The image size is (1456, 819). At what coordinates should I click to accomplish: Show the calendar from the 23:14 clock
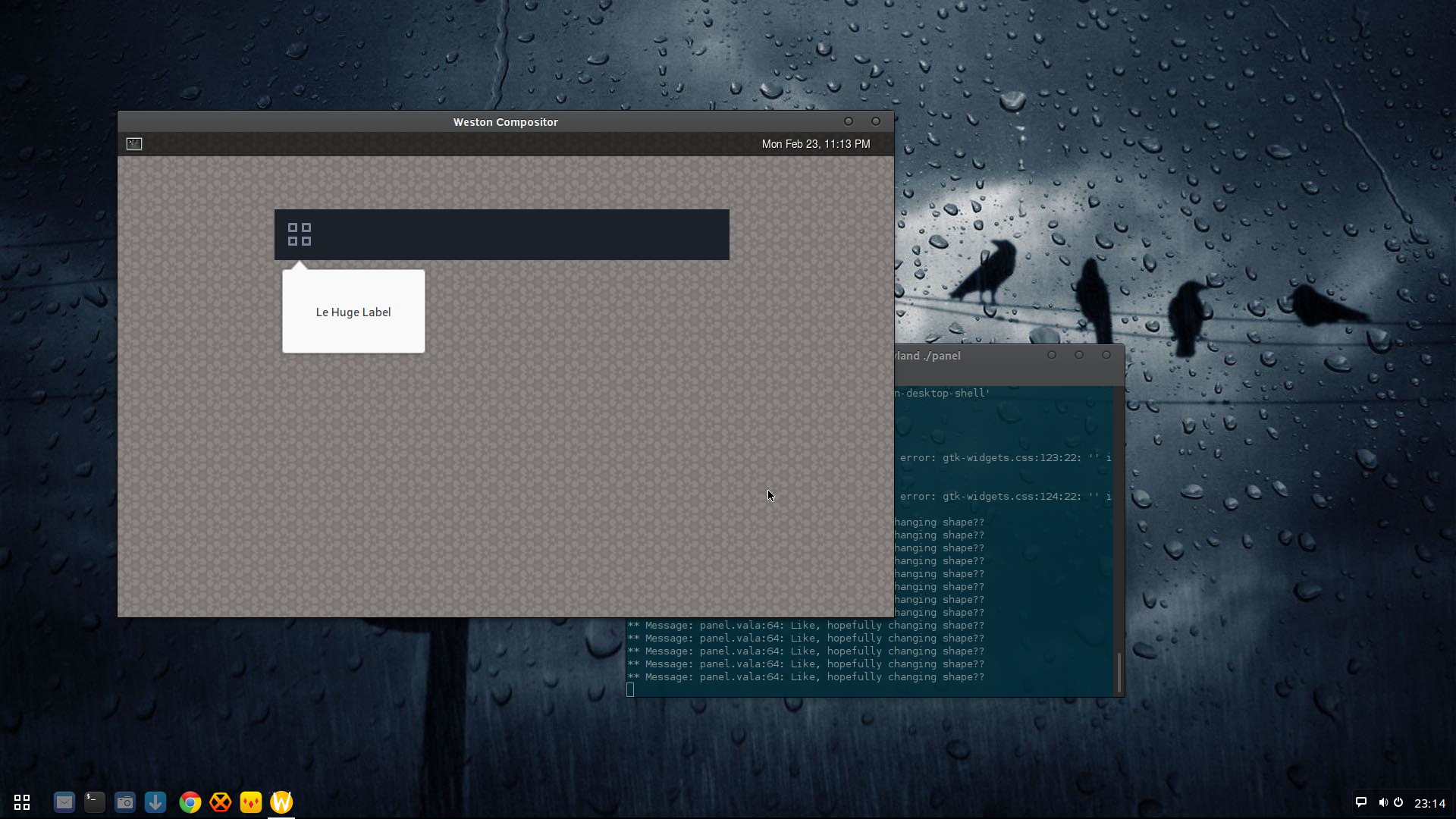click(1430, 803)
